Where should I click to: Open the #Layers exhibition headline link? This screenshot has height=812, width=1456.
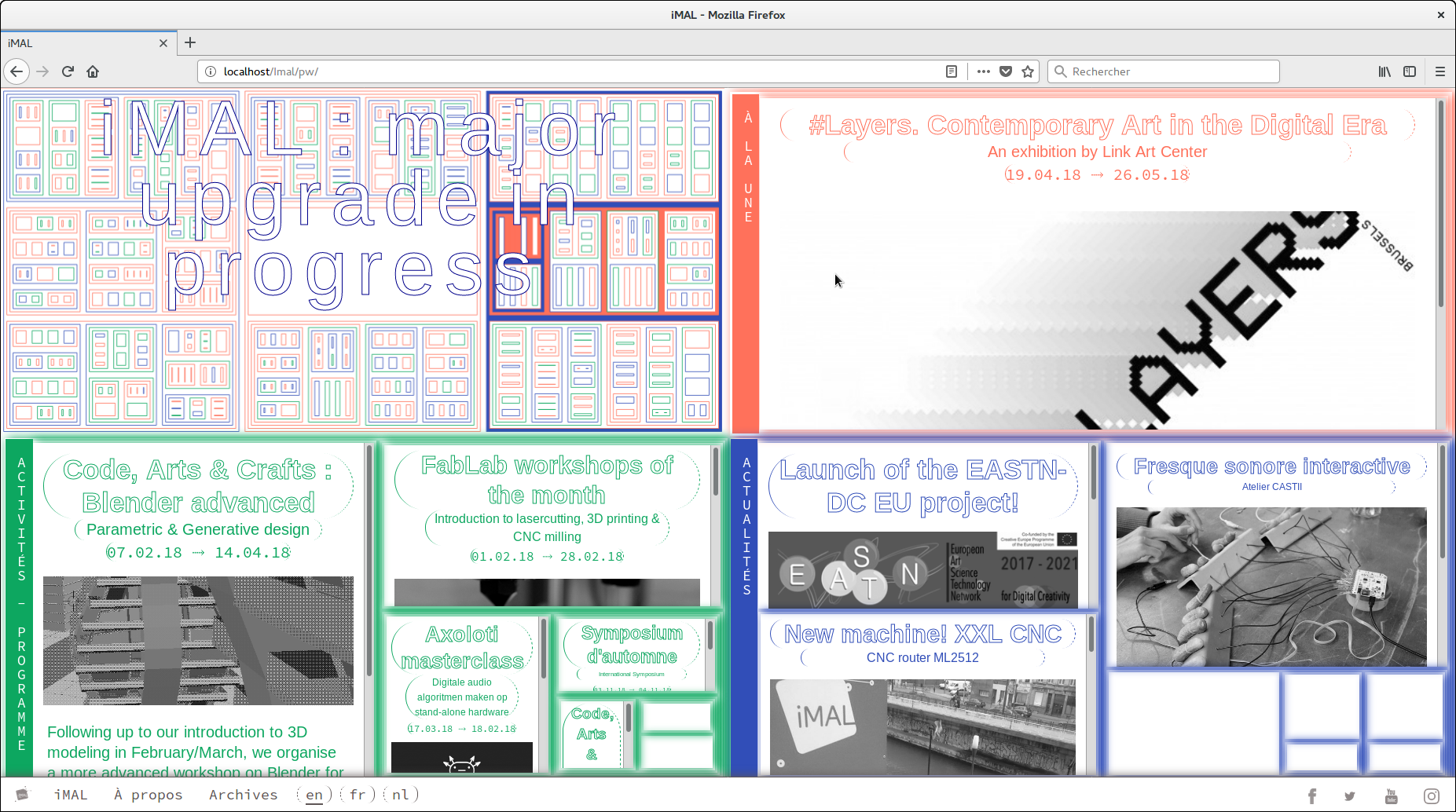(1097, 126)
